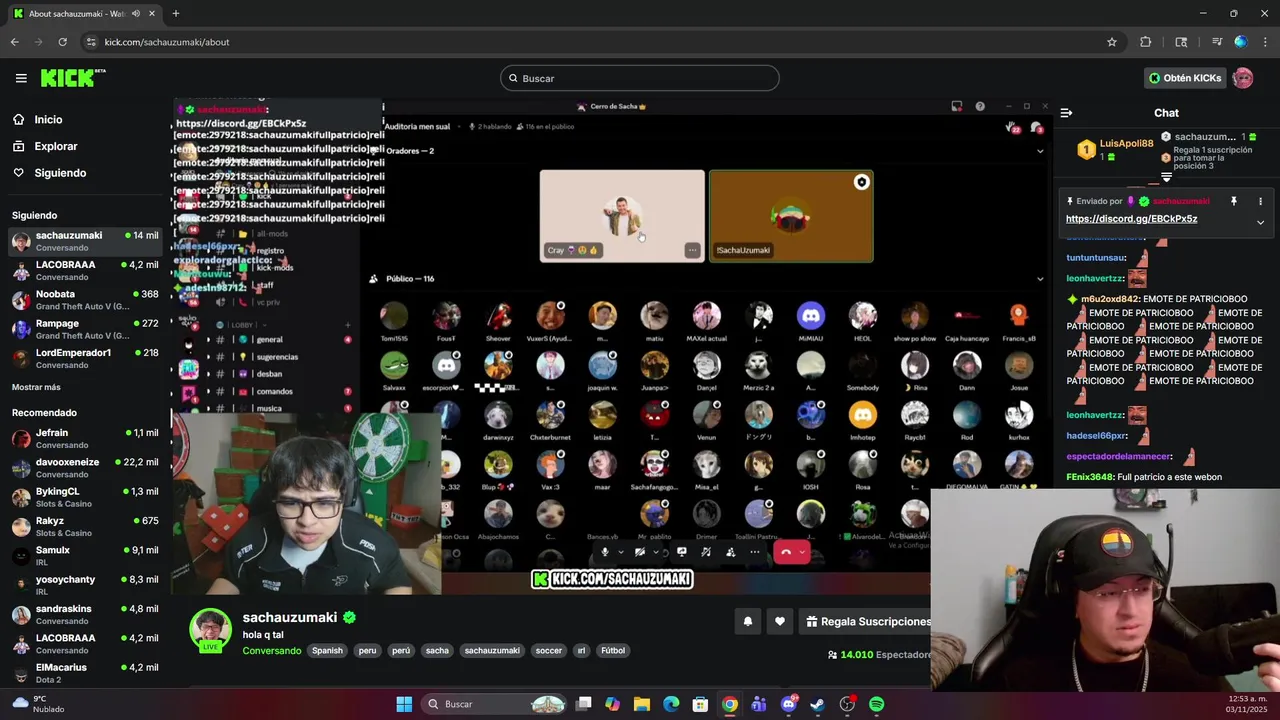Open Windows Start menu
This screenshot has width=1280, height=720.
(404, 704)
